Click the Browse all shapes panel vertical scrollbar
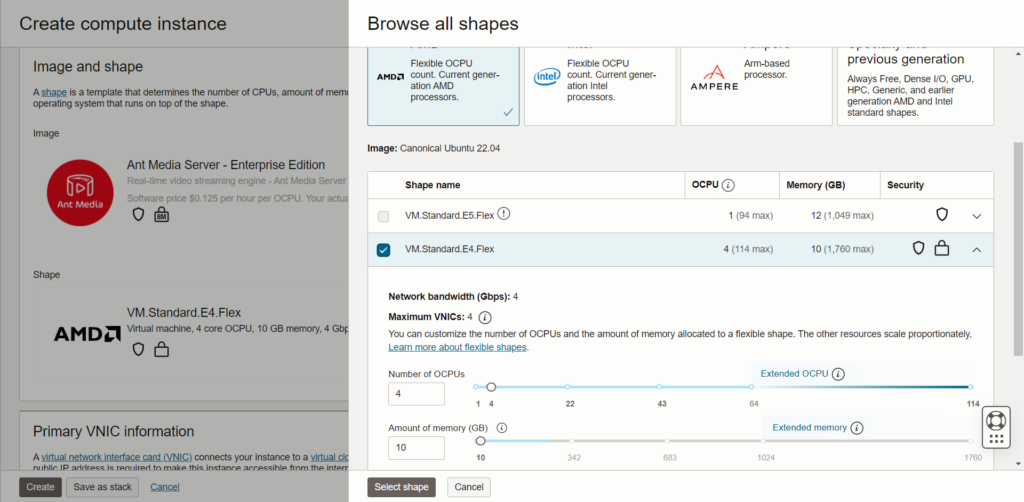Viewport: 1024px width, 502px height. point(1017,248)
